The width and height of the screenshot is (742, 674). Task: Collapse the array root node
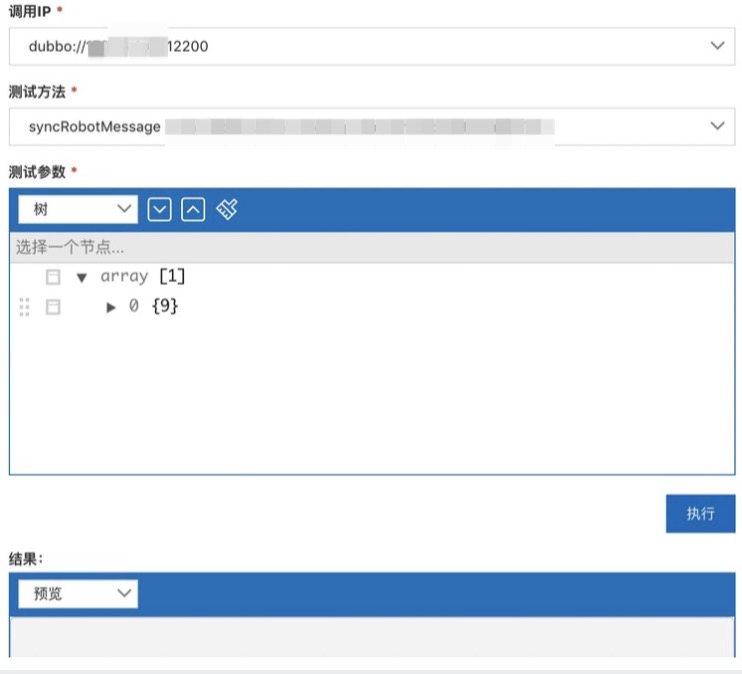(x=82, y=277)
